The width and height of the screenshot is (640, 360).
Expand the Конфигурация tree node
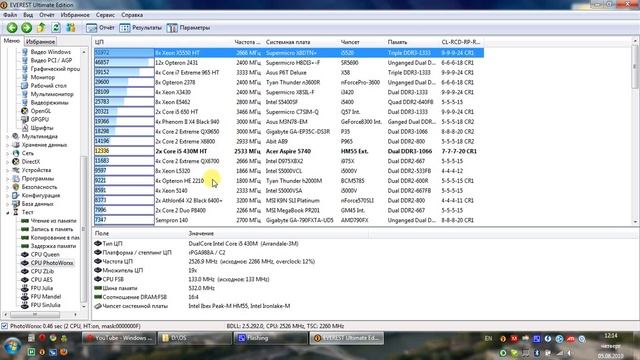point(7,196)
